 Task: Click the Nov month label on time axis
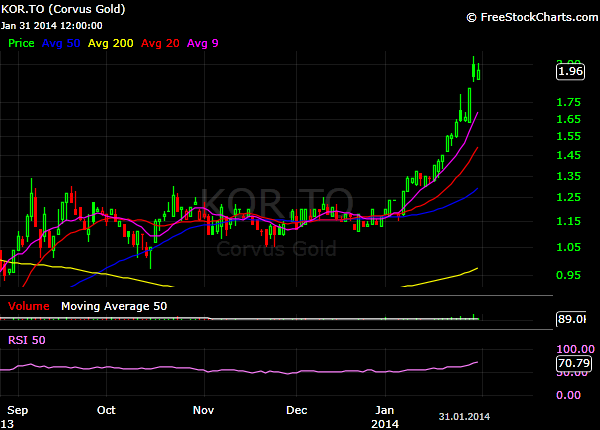203,410
